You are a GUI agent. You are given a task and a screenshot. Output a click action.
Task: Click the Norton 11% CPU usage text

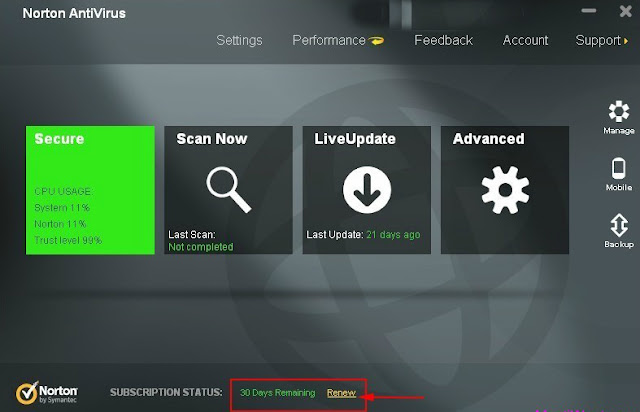[60, 224]
